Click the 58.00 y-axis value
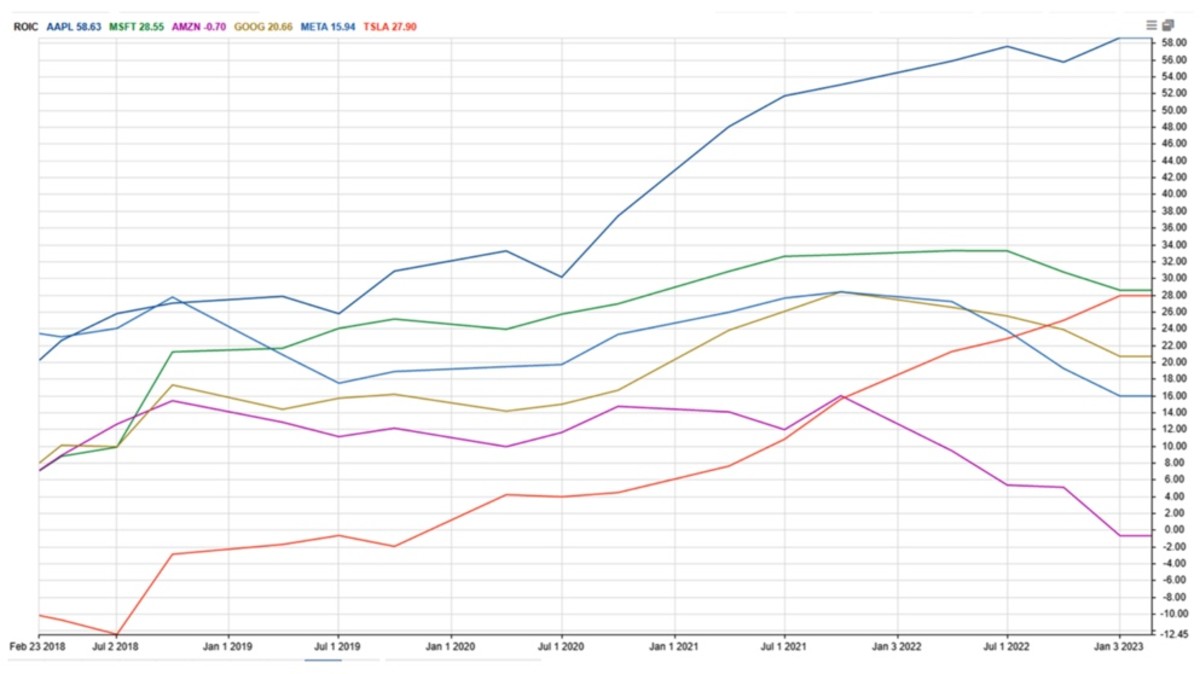This screenshot has height=674, width=1200. tap(1174, 43)
